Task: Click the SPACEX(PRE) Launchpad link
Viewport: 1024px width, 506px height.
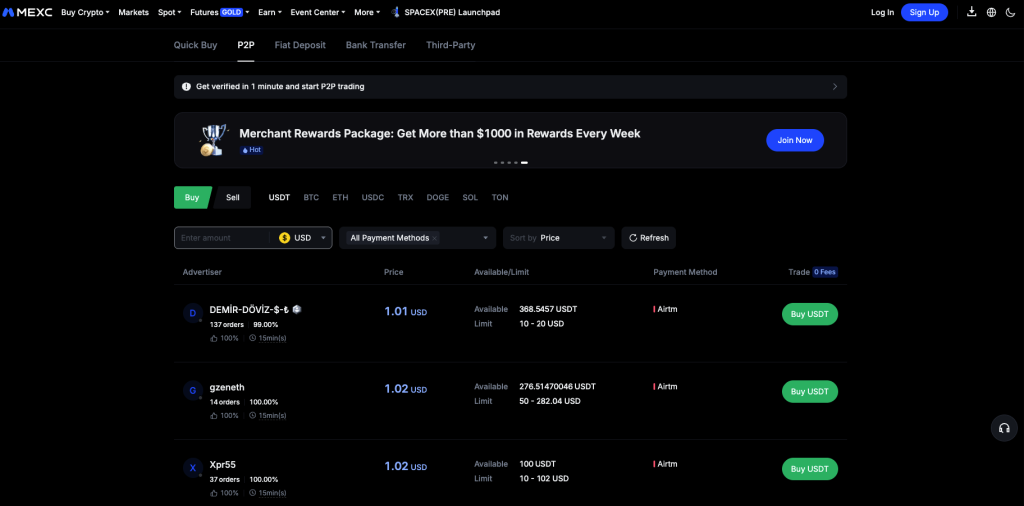Action: click(453, 12)
